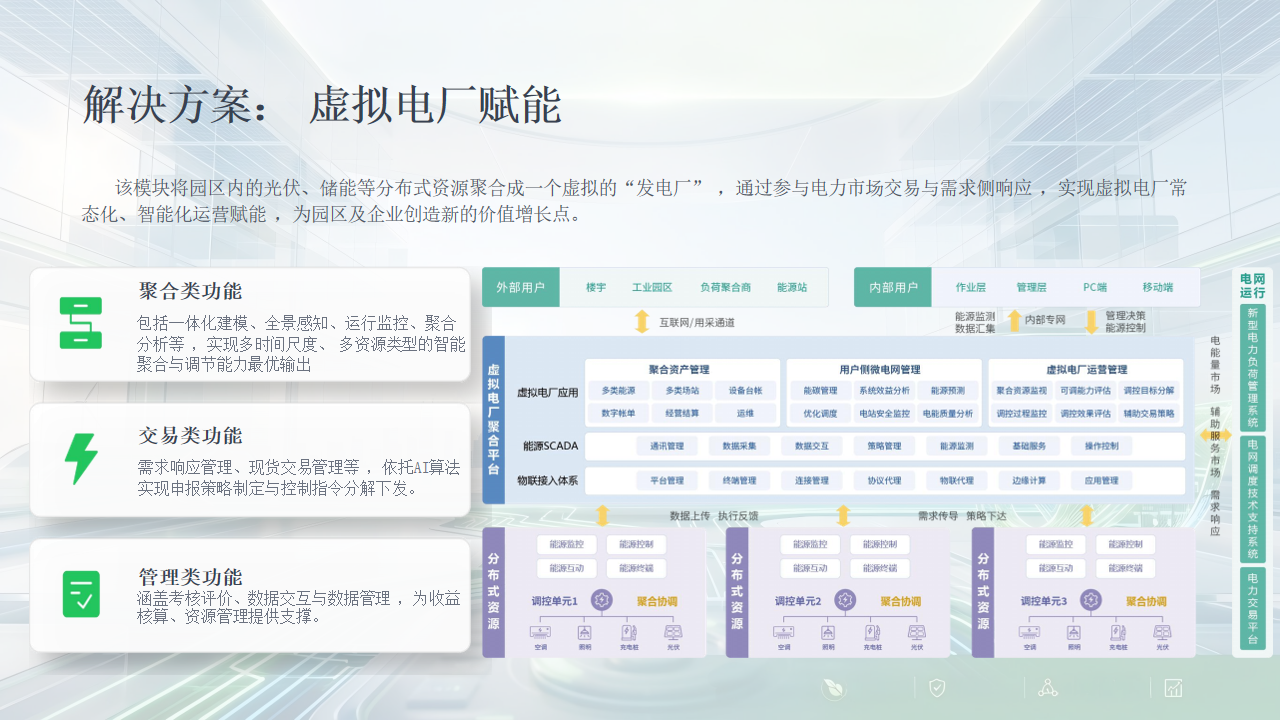Click 通讯管理 in the 能源SCADA row
Viewport: 1280px width, 720px height.
667,446
